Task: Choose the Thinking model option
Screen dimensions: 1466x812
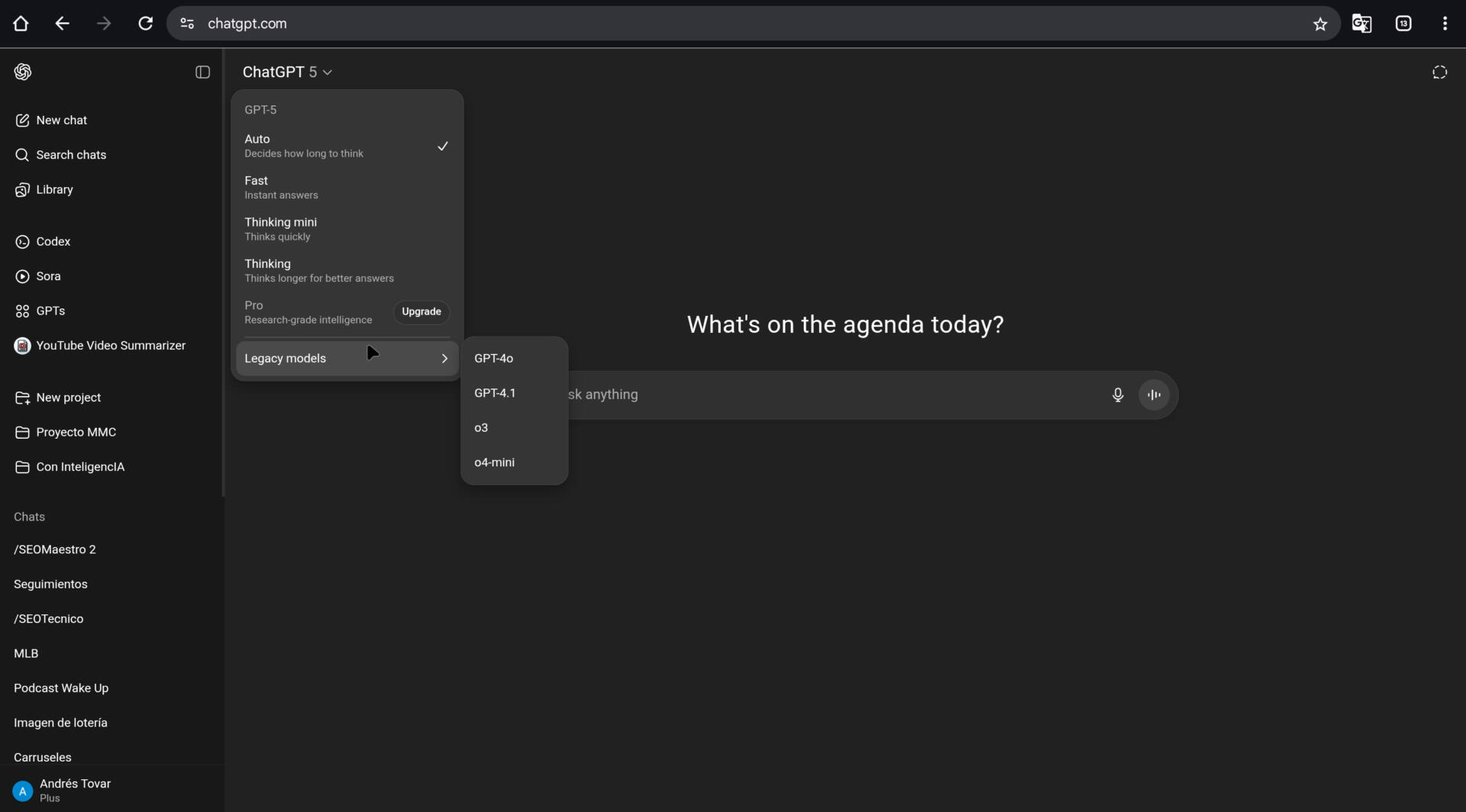Action: tap(347, 271)
